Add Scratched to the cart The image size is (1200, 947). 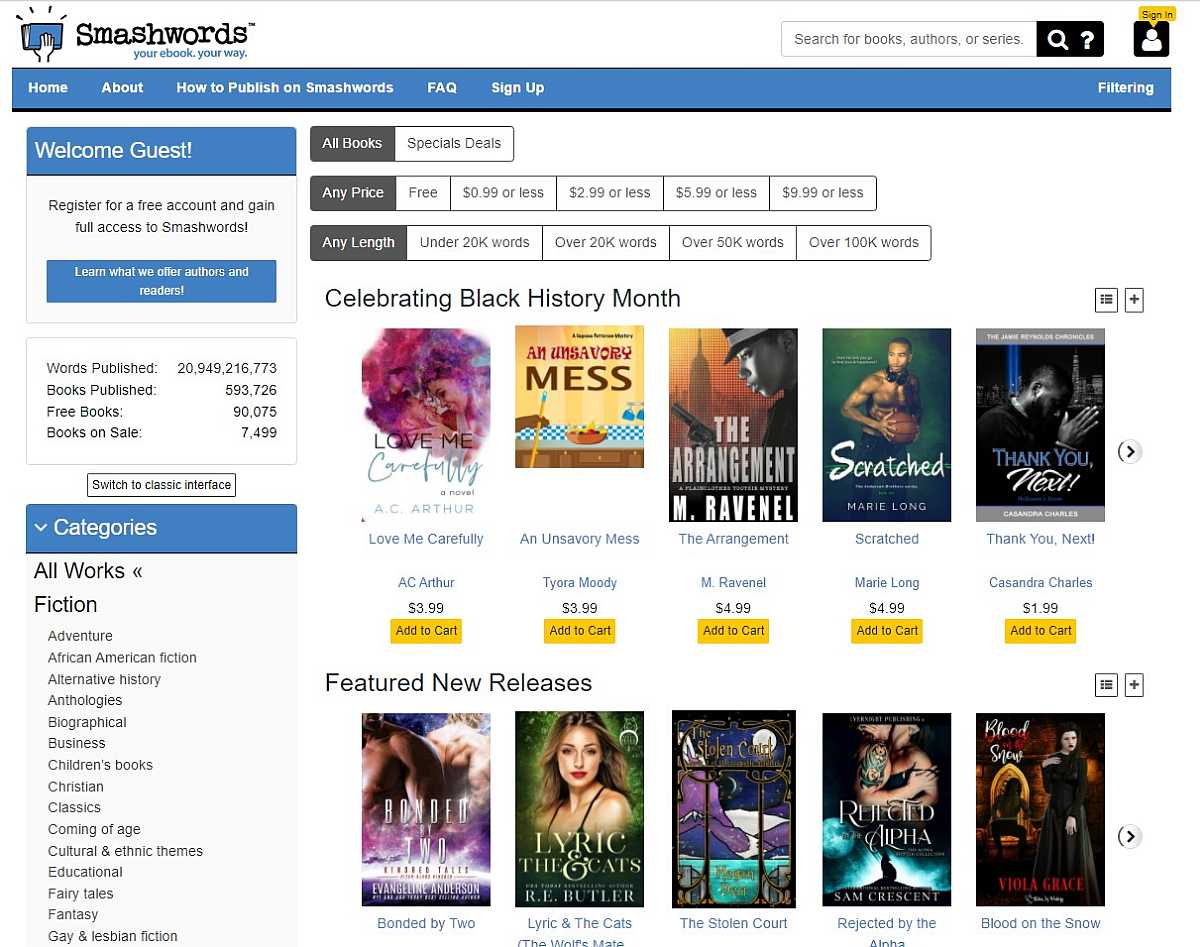click(x=886, y=631)
